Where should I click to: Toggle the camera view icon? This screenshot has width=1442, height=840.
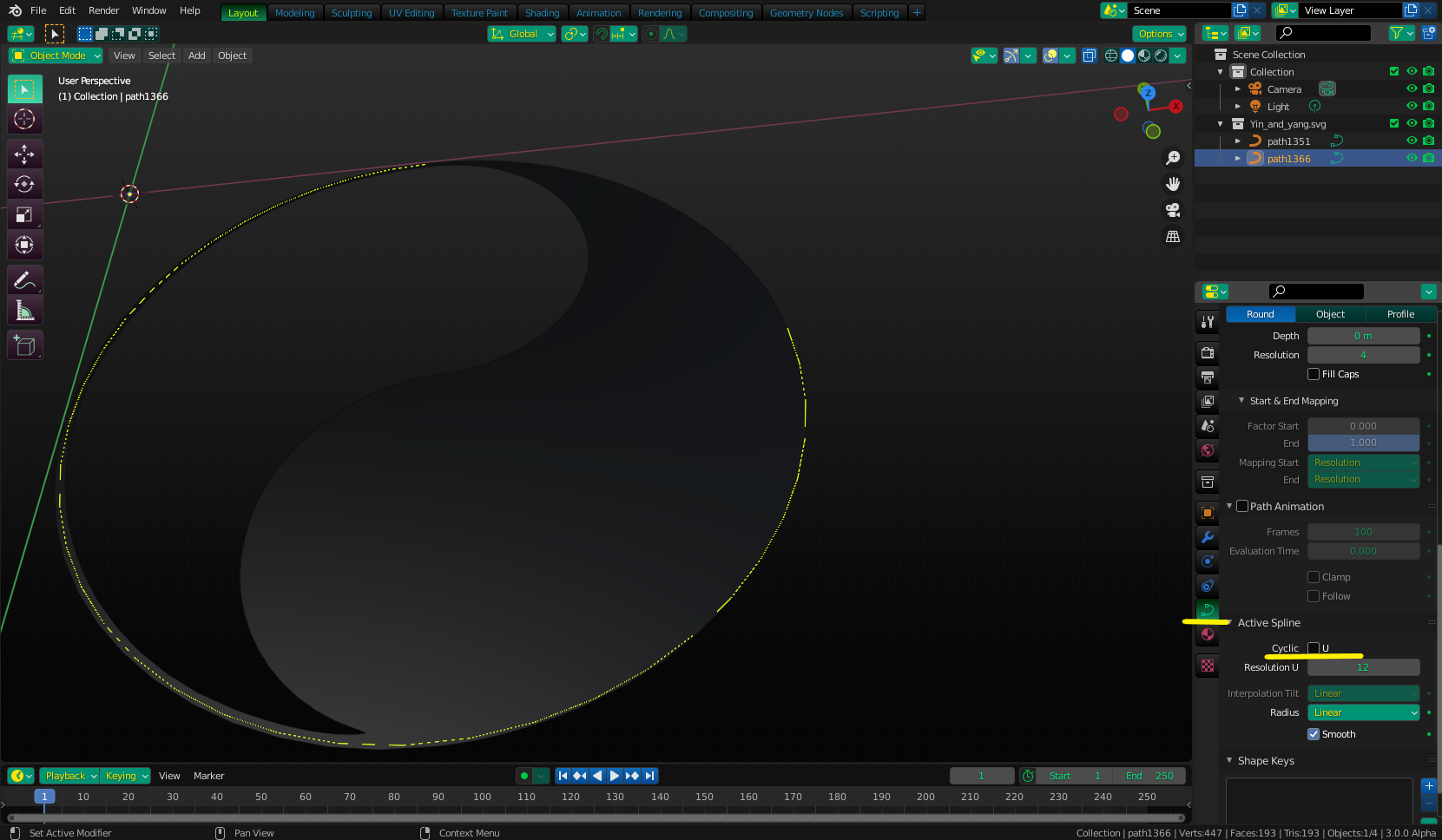[1173, 210]
